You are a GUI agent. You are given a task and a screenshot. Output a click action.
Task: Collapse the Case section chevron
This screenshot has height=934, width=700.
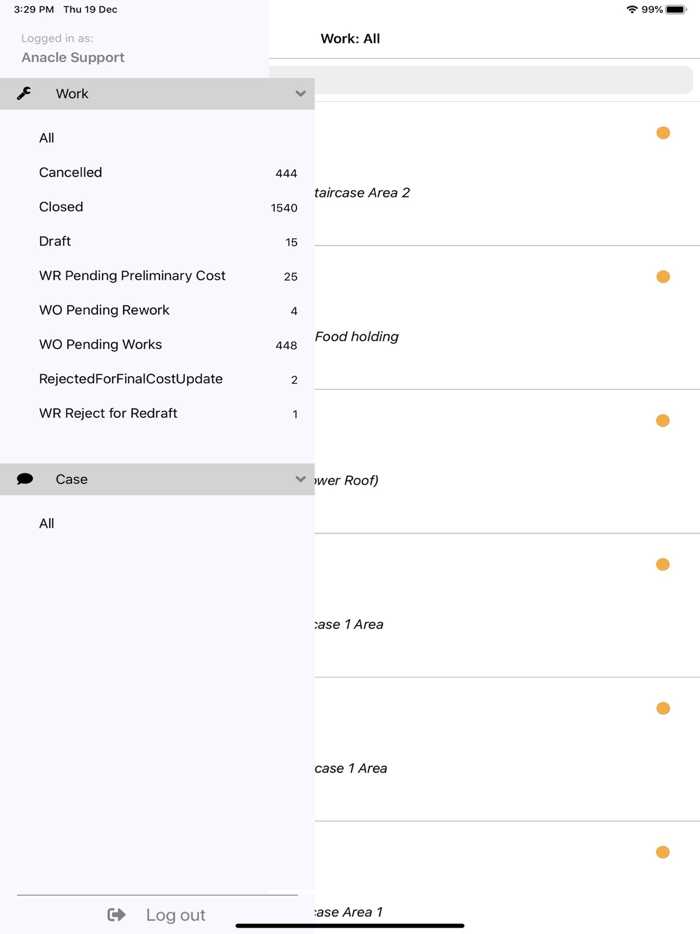pyautogui.click(x=300, y=479)
